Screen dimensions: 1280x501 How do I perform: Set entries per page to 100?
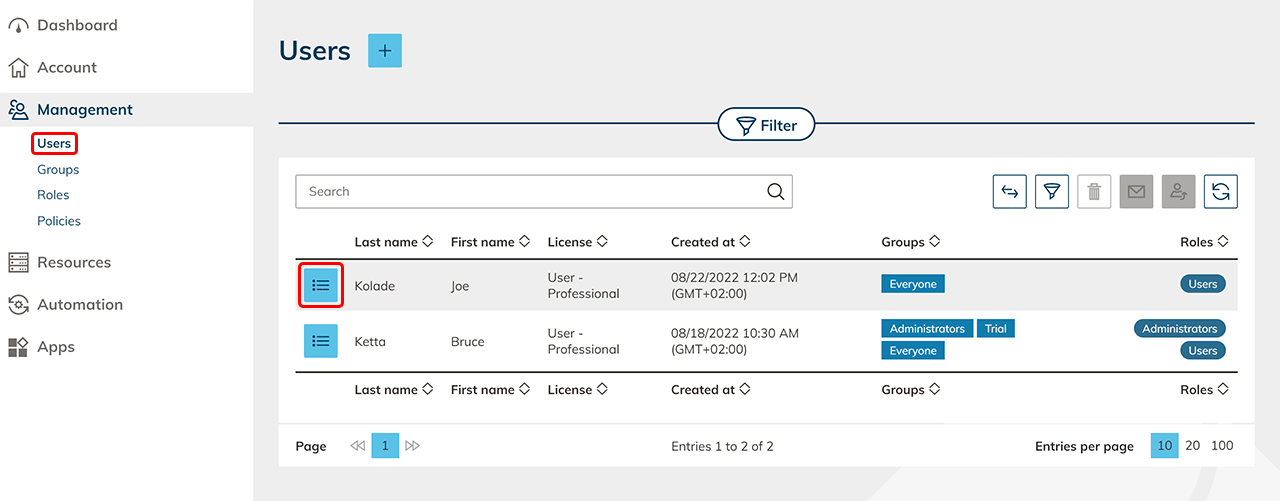(x=1222, y=446)
